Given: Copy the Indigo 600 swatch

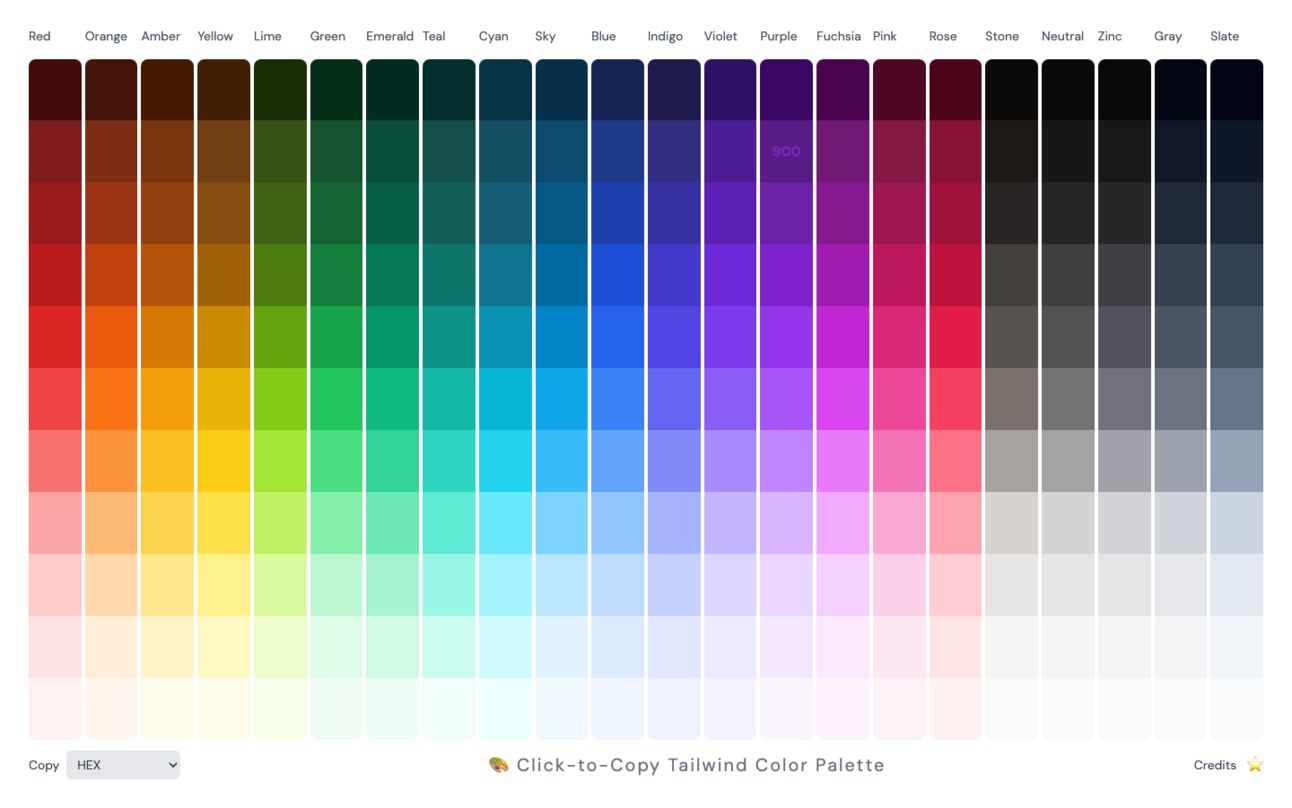Looking at the screenshot, I should (x=673, y=337).
